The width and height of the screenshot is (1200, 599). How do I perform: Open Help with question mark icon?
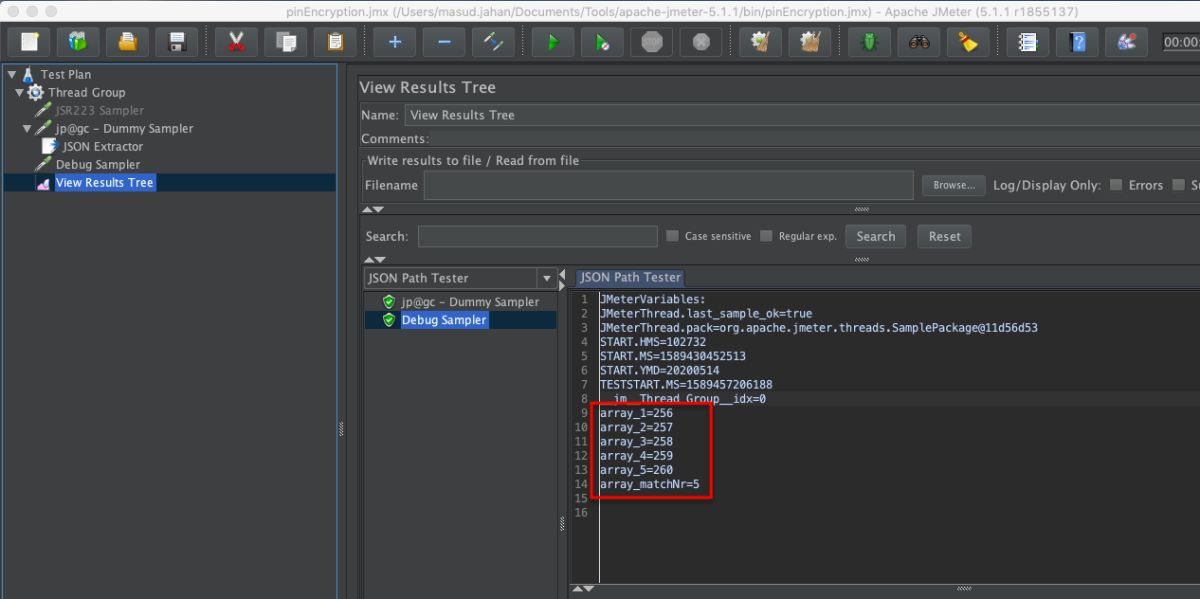(x=1077, y=42)
